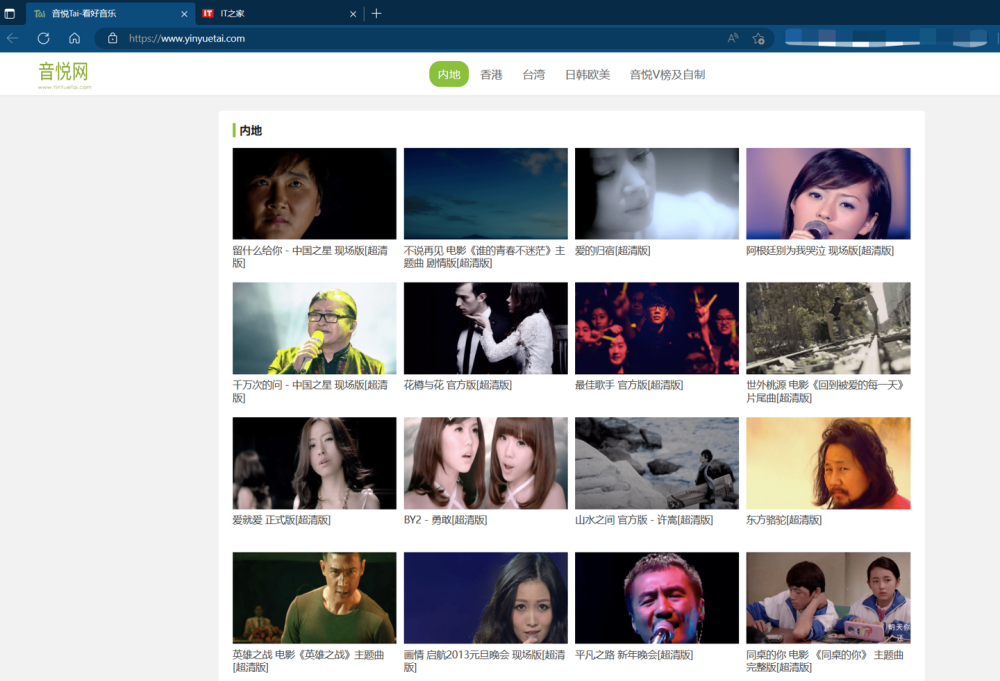
Task: Click the new tab plus button
Action: 376,13
